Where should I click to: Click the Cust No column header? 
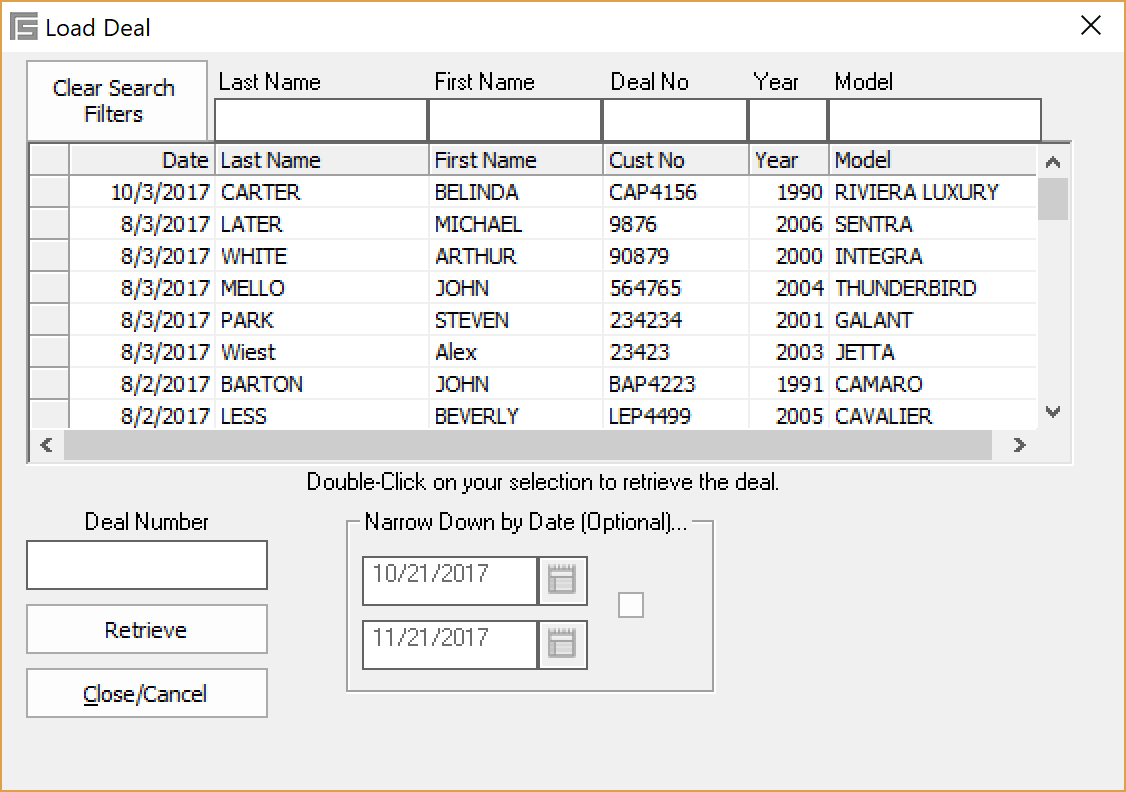pos(675,160)
